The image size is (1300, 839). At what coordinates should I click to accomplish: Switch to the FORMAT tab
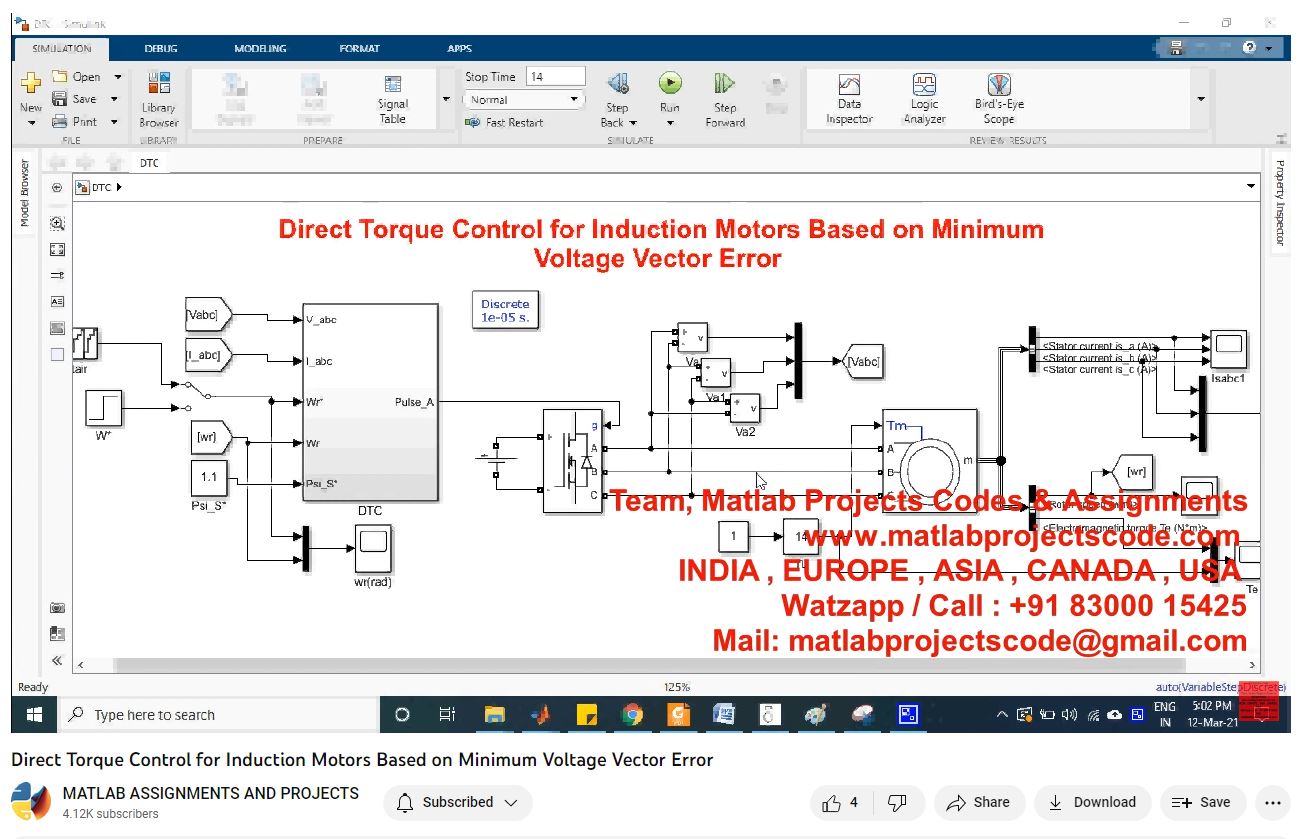pos(360,48)
